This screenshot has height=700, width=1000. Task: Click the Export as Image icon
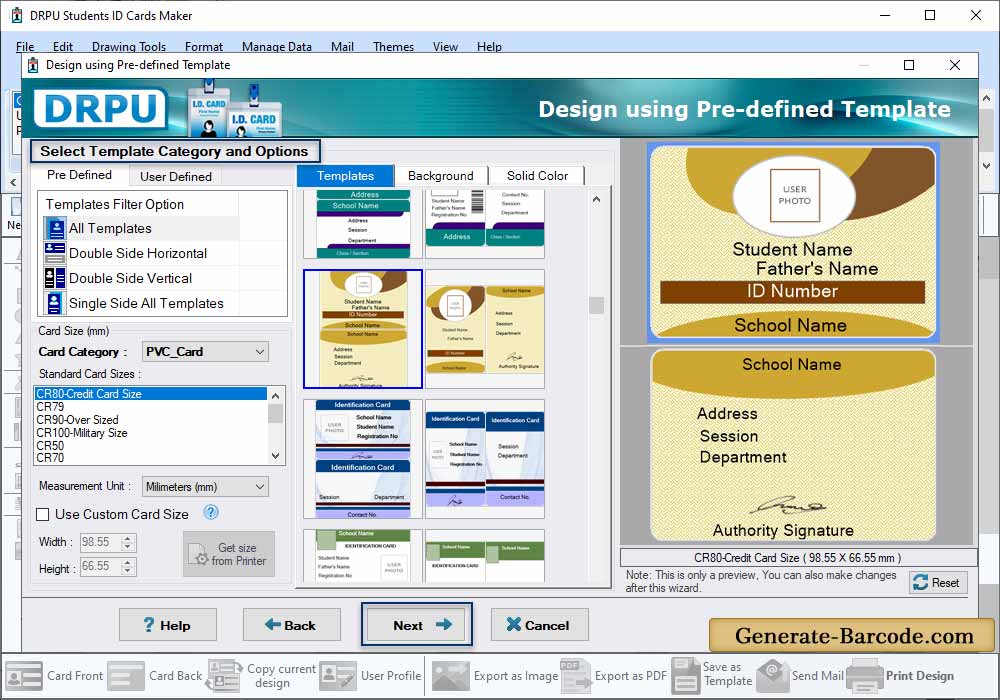click(451, 676)
